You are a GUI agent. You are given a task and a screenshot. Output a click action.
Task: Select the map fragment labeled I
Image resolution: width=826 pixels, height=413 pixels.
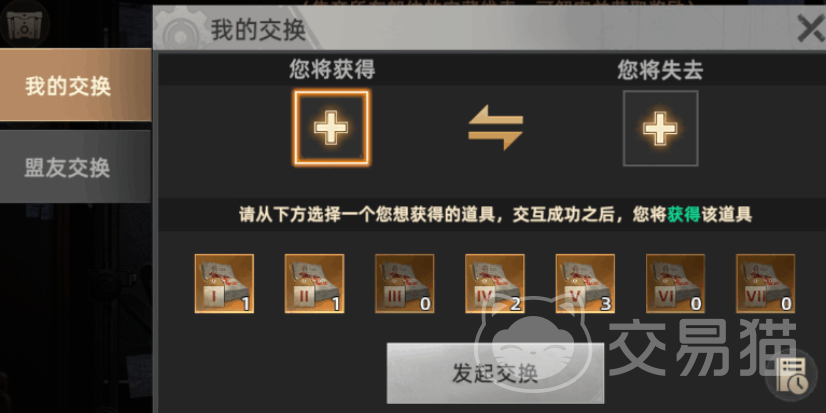point(224,283)
